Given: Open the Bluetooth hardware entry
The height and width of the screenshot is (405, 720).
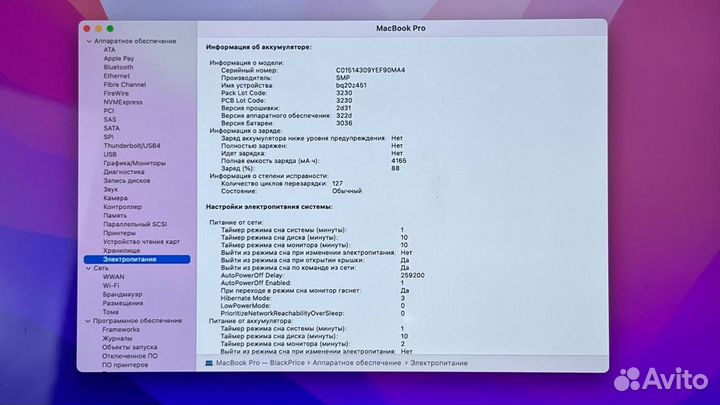Looking at the screenshot, I should point(118,67).
